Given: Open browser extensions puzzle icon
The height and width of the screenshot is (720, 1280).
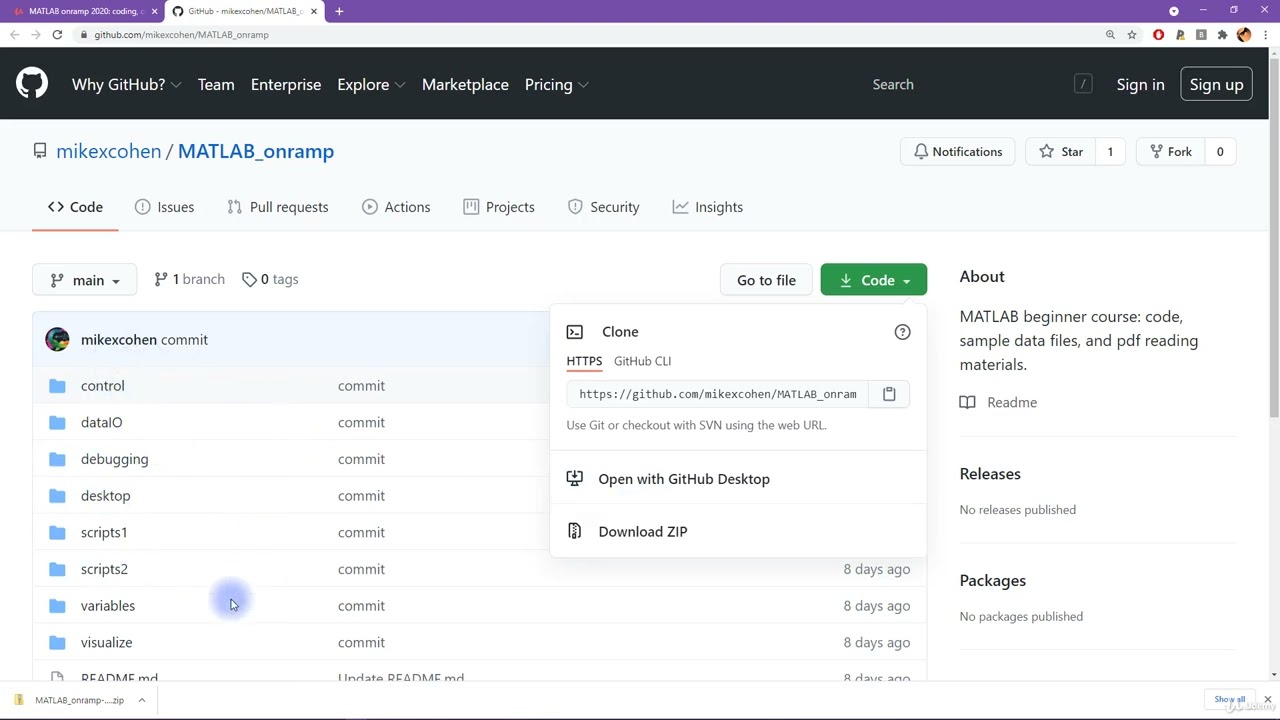Looking at the screenshot, I should pos(1222,35).
